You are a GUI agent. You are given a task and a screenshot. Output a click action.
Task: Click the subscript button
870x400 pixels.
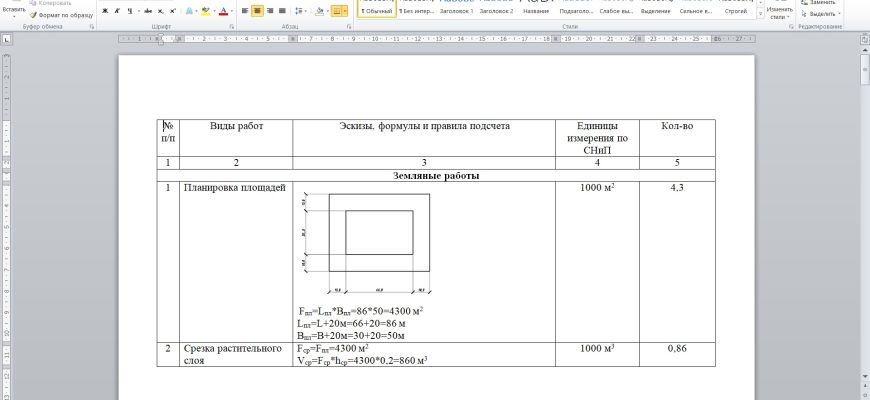pos(159,11)
